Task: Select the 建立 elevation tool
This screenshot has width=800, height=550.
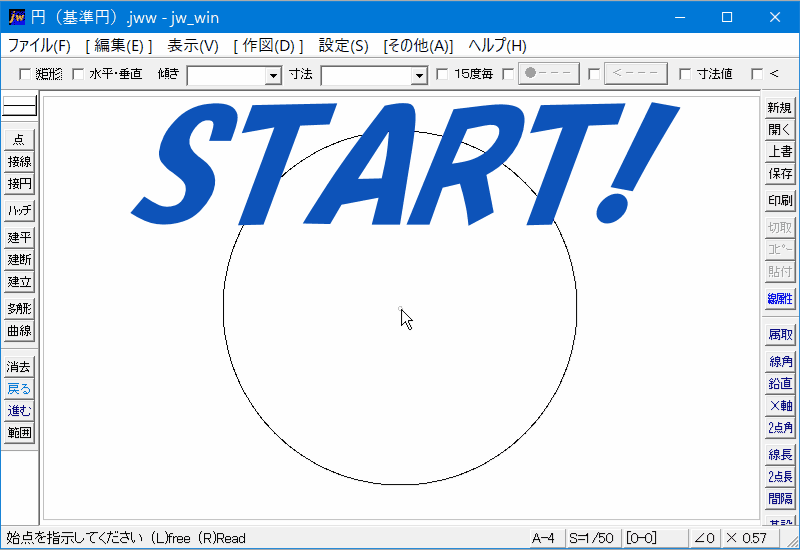Action: [19, 282]
